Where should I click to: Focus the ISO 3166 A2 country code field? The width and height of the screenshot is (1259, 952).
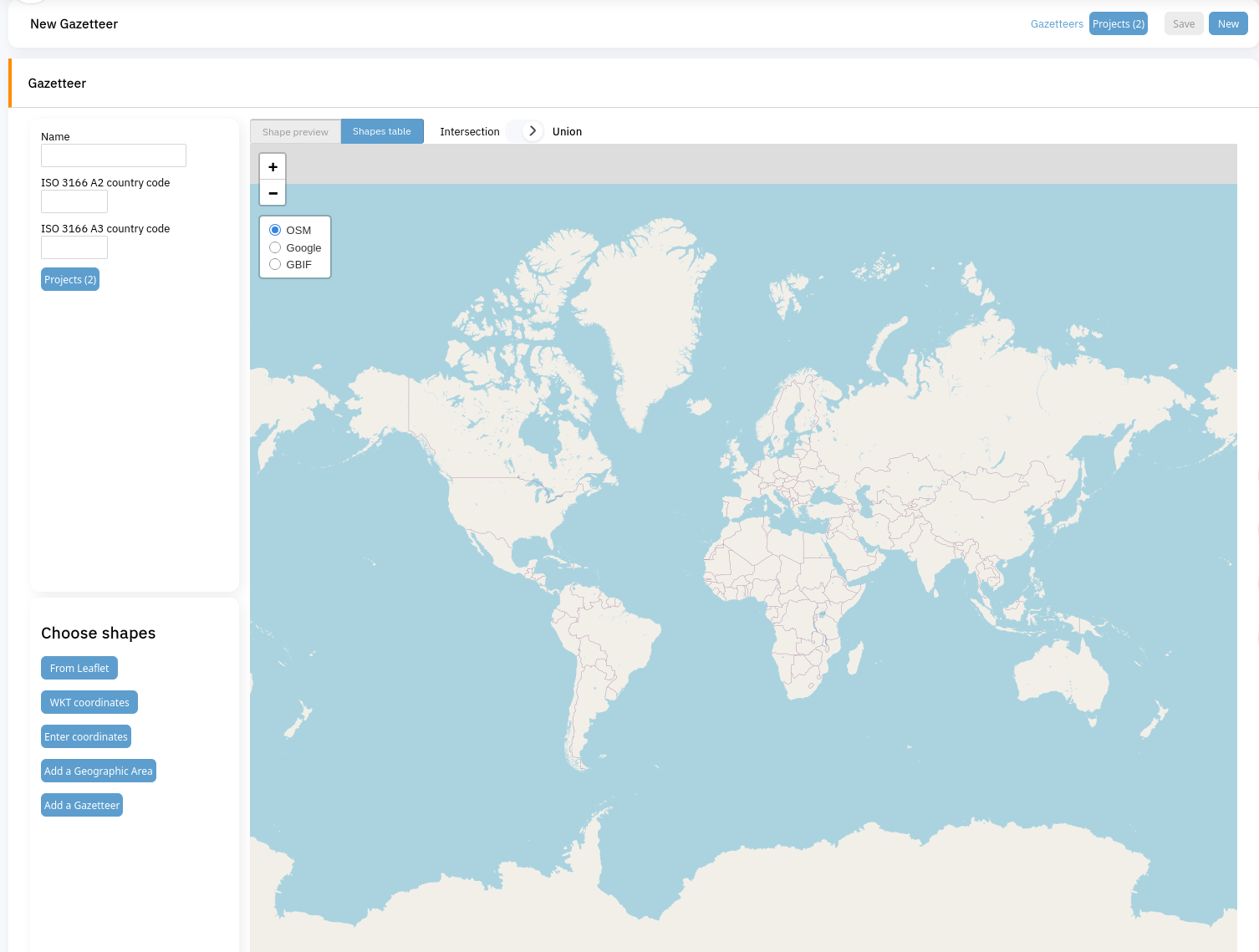tap(74, 201)
